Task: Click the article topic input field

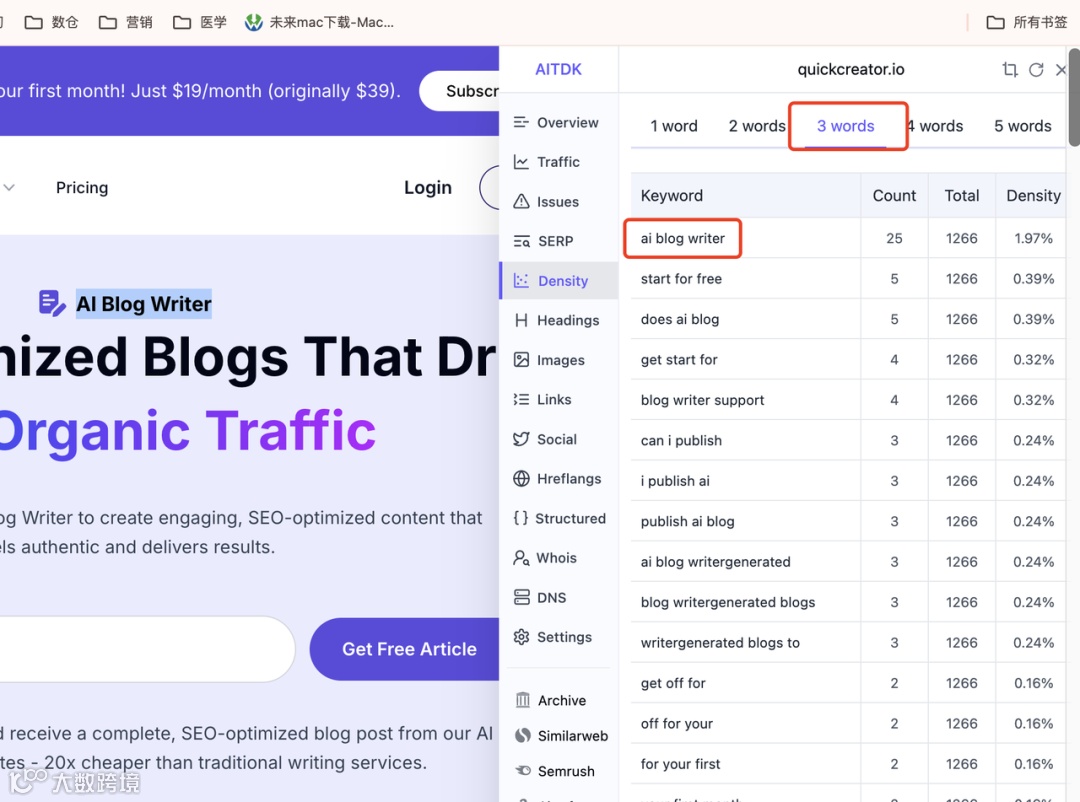Action: click(147, 649)
